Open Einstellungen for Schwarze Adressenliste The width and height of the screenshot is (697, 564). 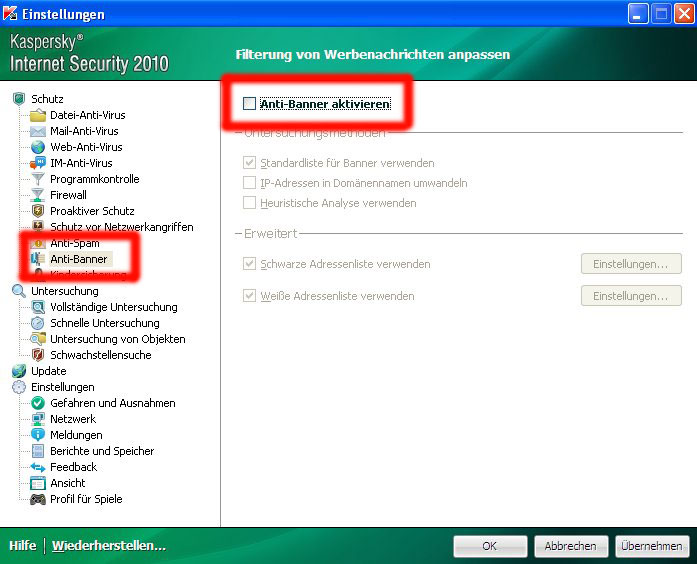point(630,264)
